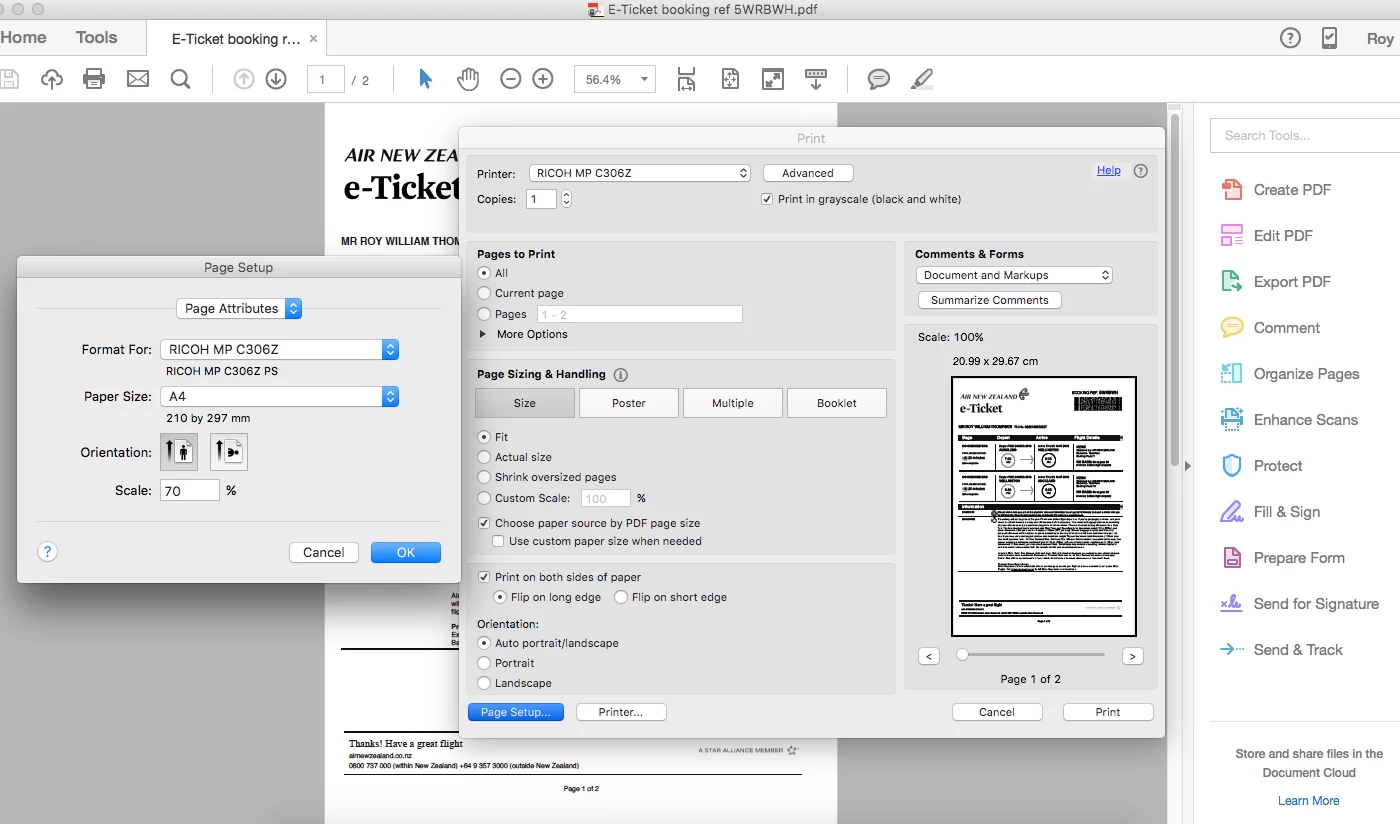
Task: Expand More Options disclosure triangle
Action: 484,334
